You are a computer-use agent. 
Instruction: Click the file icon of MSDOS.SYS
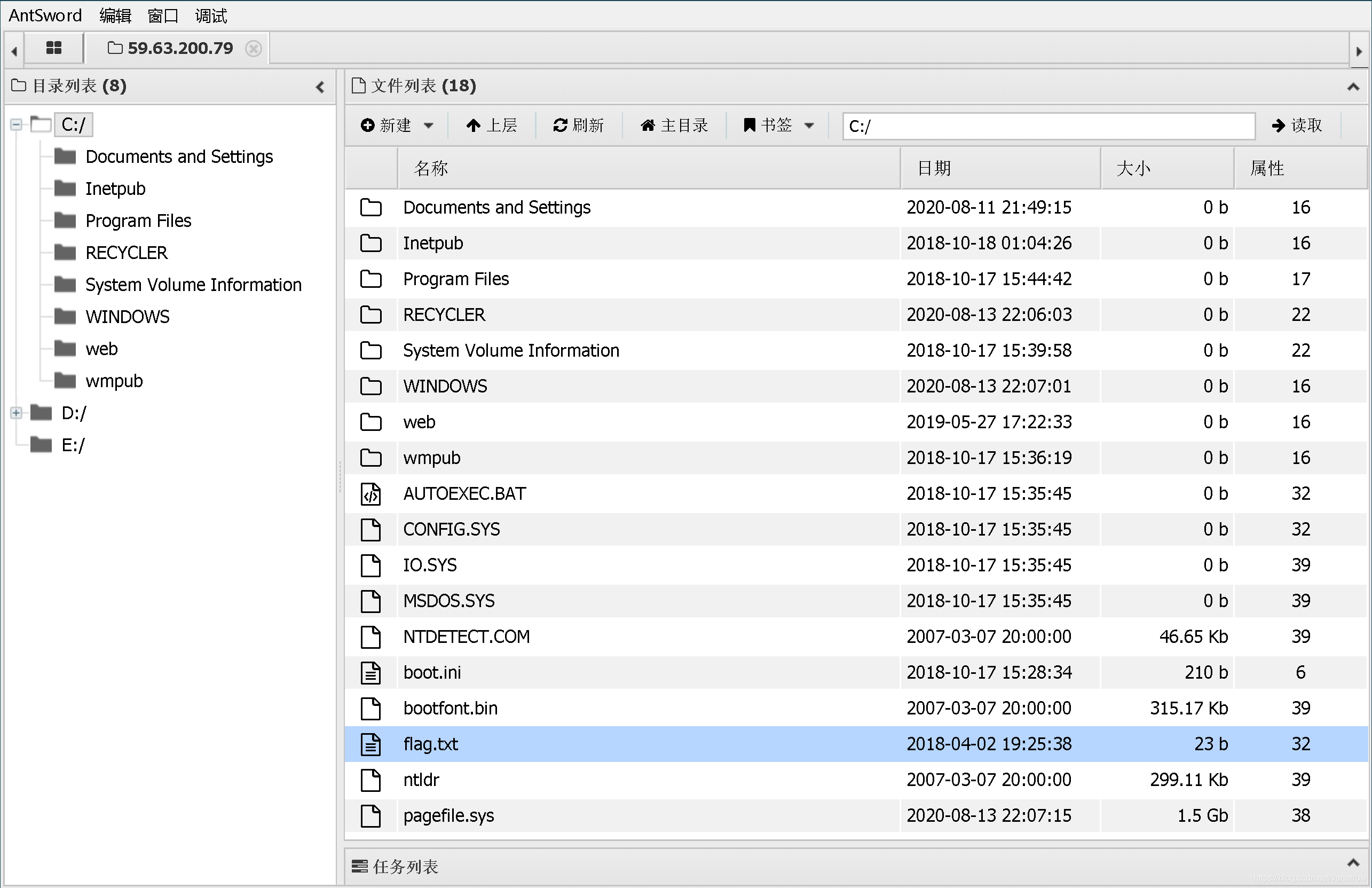coord(370,601)
